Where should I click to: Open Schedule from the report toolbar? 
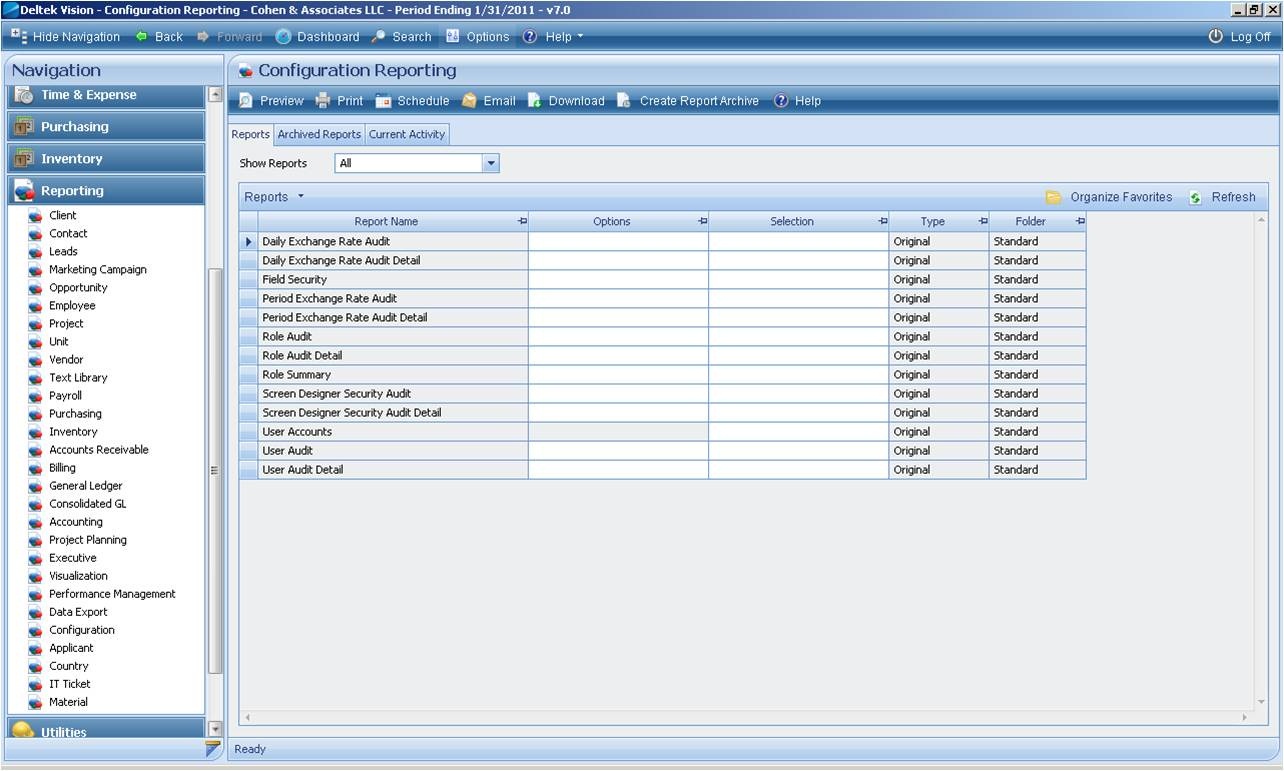[x=412, y=100]
